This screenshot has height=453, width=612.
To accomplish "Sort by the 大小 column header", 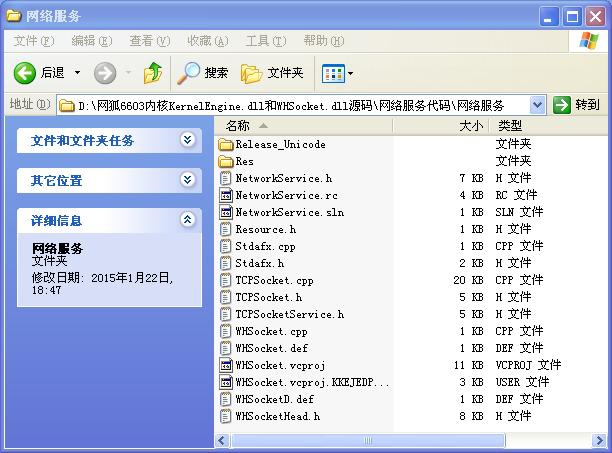I will point(441,126).
